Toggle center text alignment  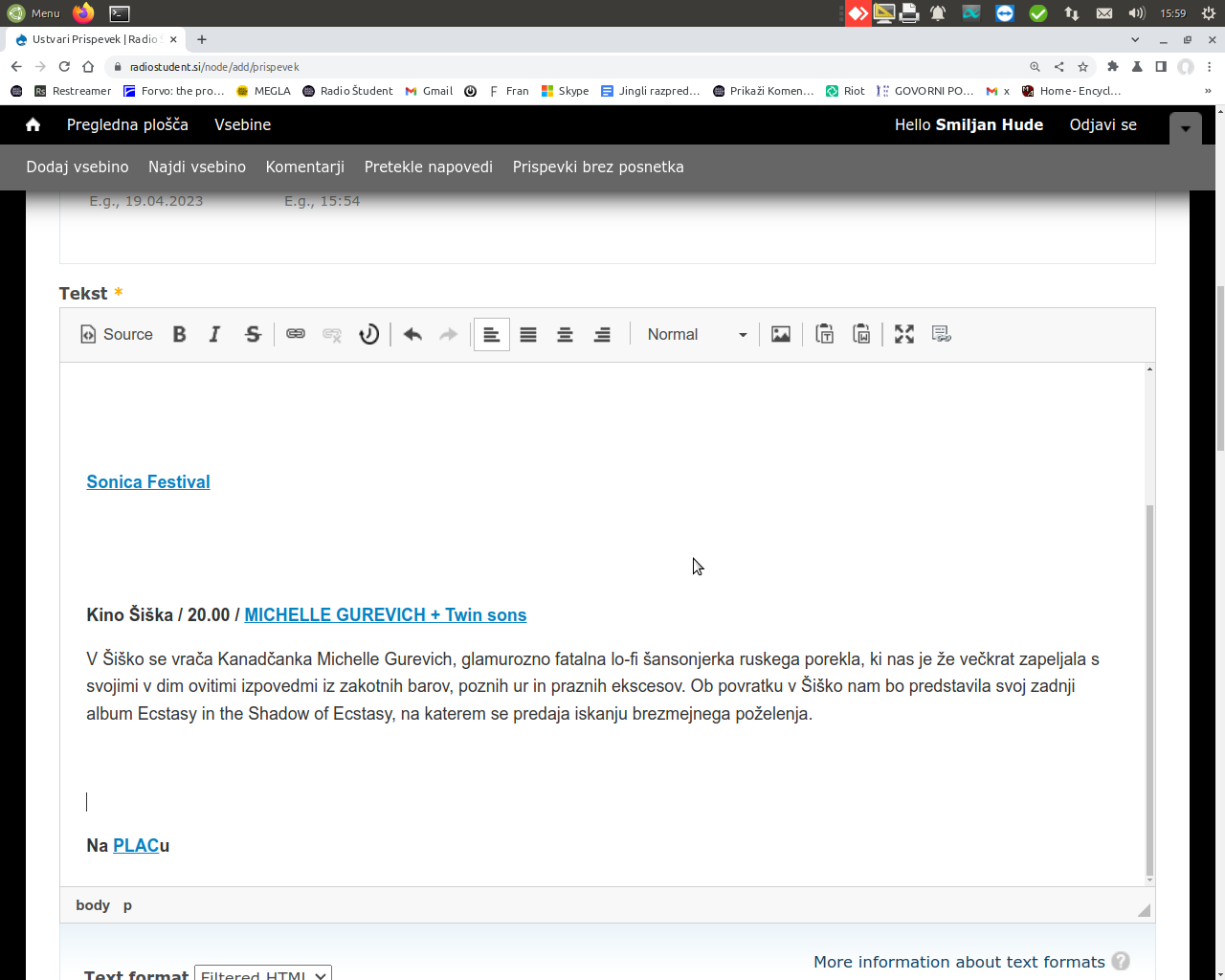coord(565,334)
